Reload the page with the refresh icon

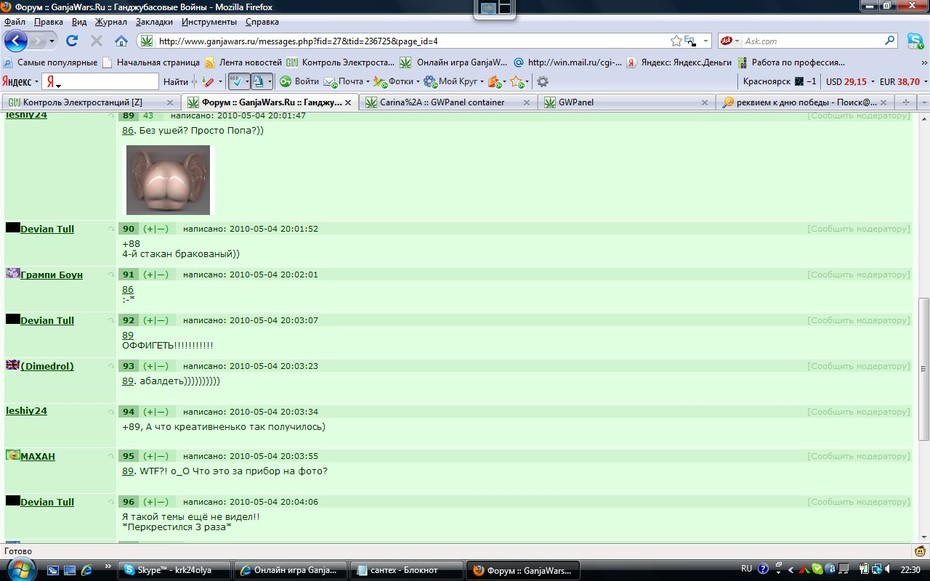72,41
